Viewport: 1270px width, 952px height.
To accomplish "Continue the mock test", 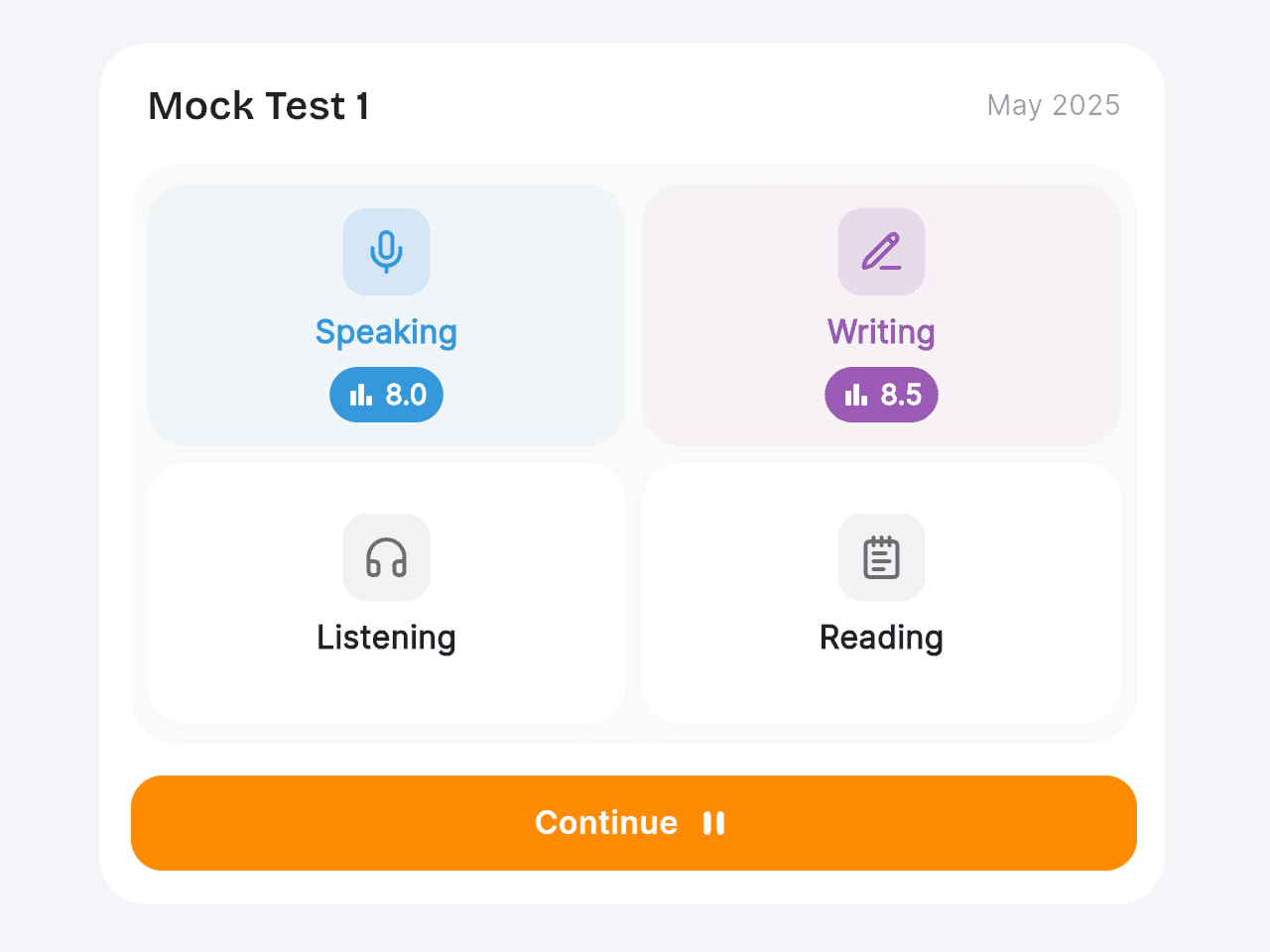I will pyautogui.click(x=634, y=823).
